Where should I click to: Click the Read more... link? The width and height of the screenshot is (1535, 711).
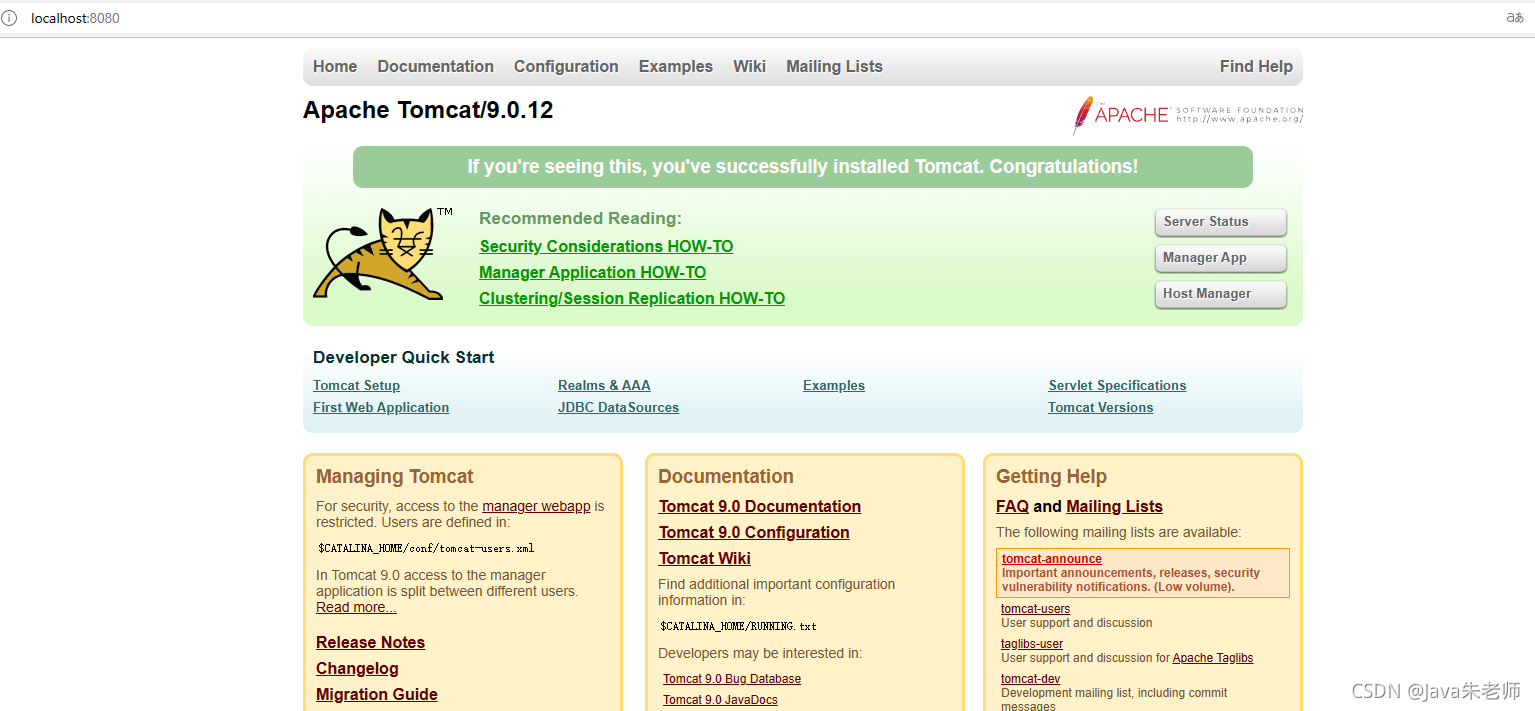click(x=356, y=607)
